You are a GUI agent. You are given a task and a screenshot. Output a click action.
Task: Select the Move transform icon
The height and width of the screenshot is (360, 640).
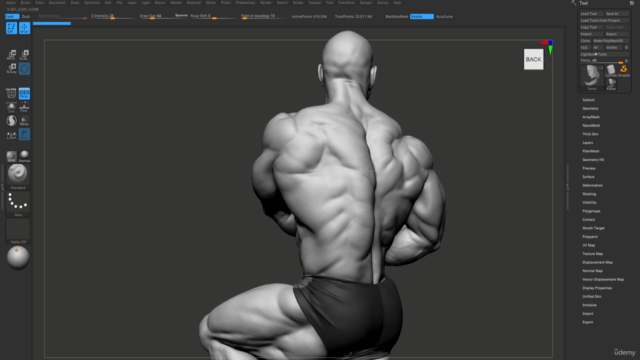coord(11,55)
